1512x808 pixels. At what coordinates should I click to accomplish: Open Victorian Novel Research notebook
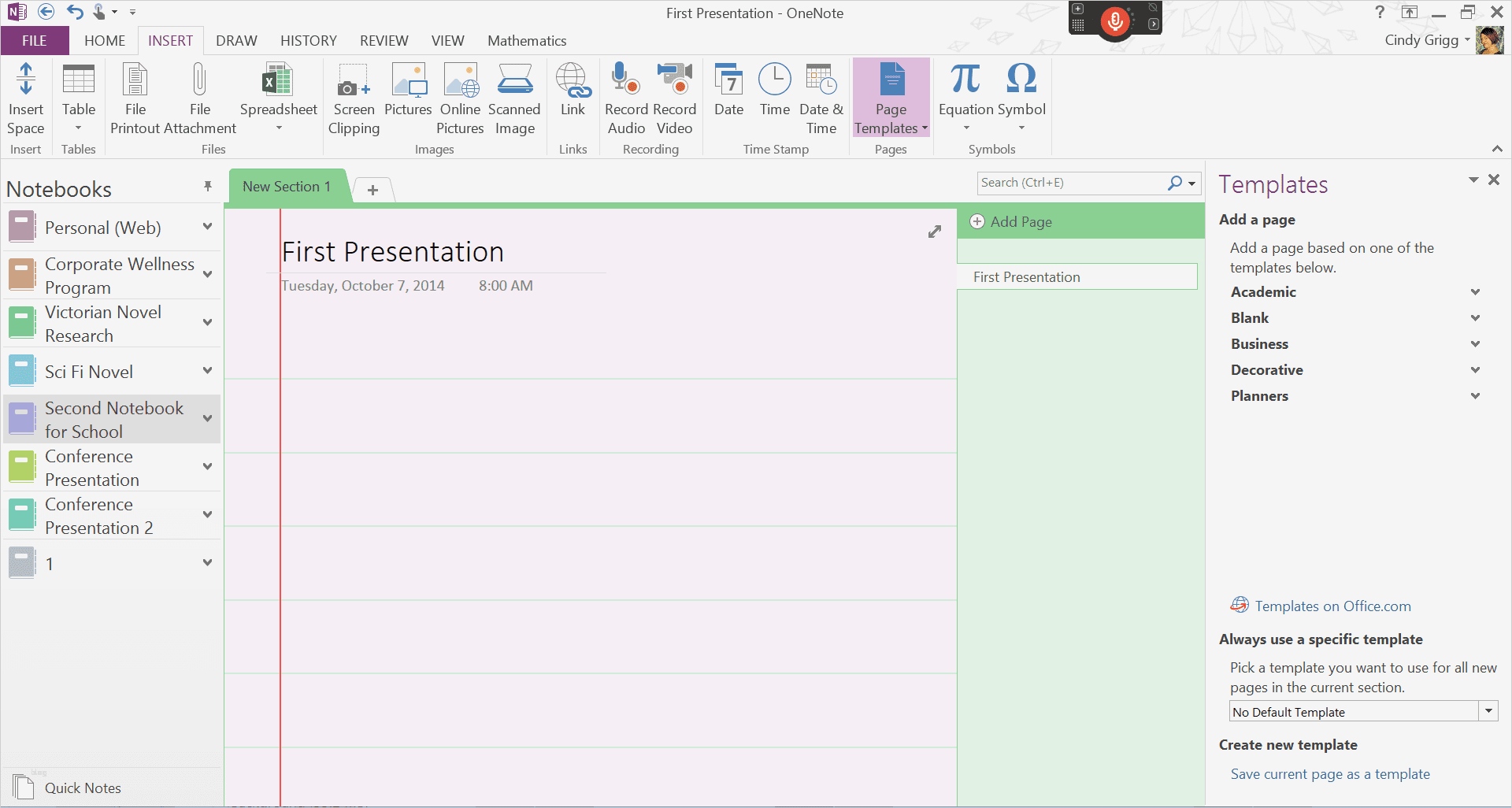click(x=113, y=324)
